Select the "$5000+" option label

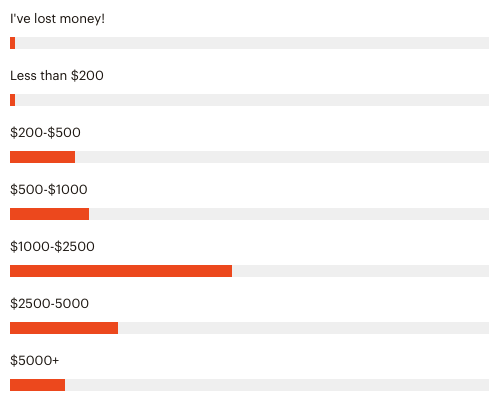coord(34,361)
